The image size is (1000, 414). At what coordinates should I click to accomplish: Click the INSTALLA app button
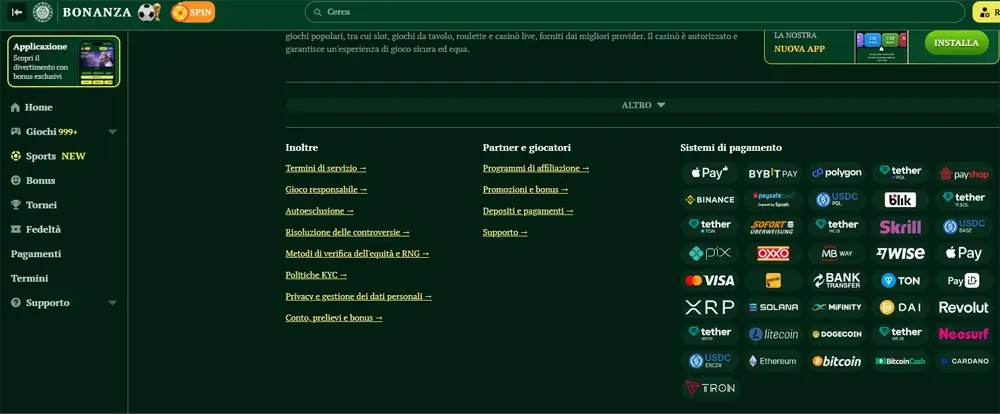point(956,43)
